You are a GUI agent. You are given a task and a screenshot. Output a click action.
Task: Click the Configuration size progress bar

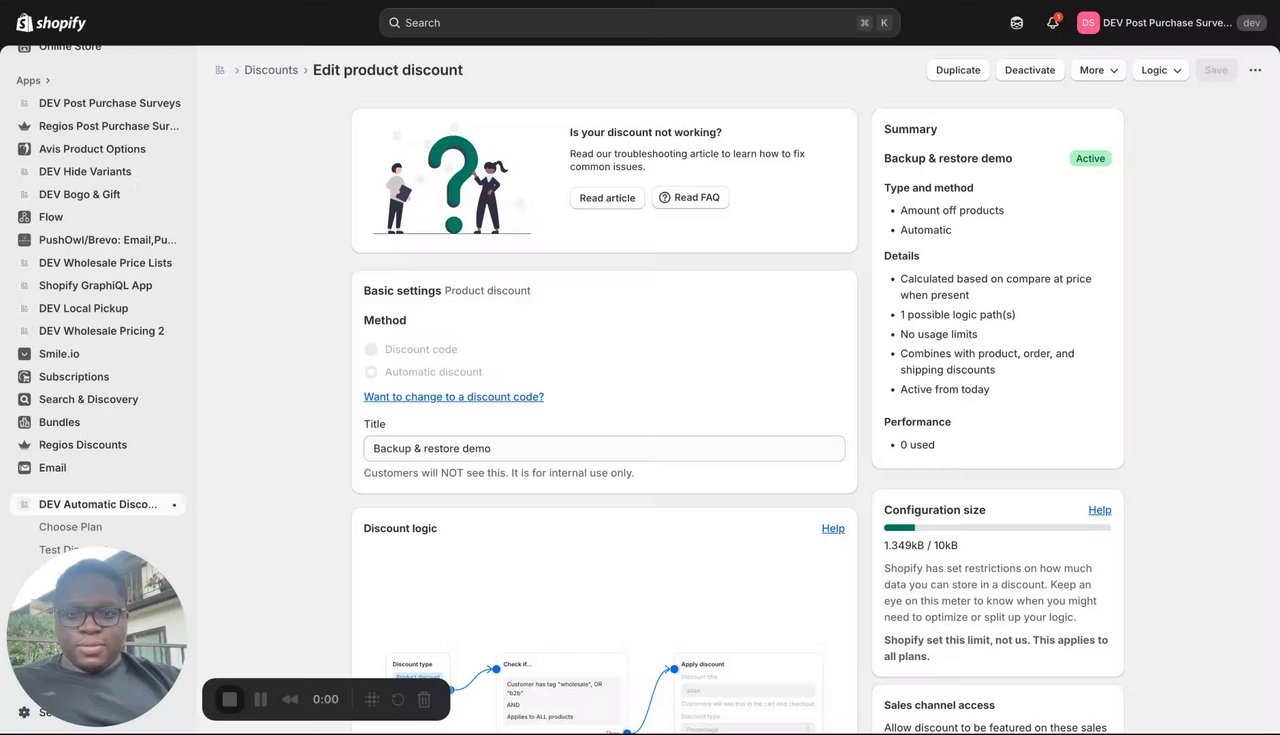997,527
